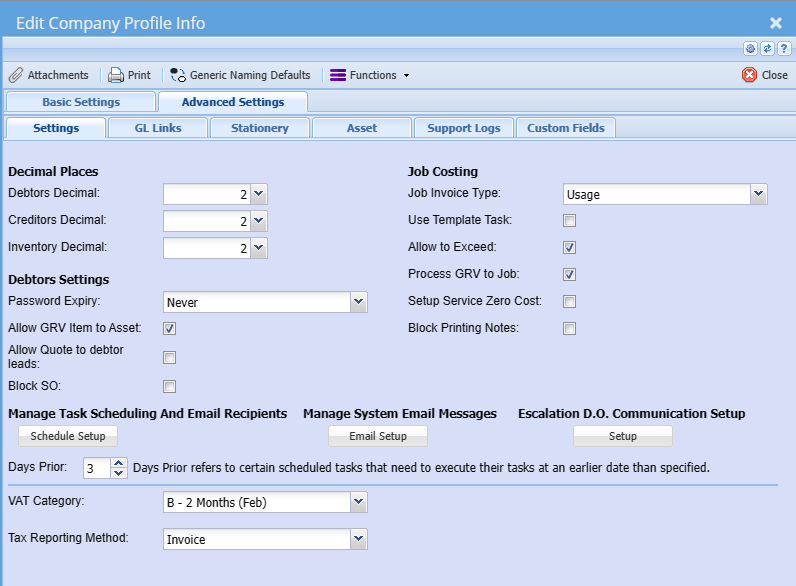
Task: Click the Schedule Setup button
Action: click(x=68, y=436)
